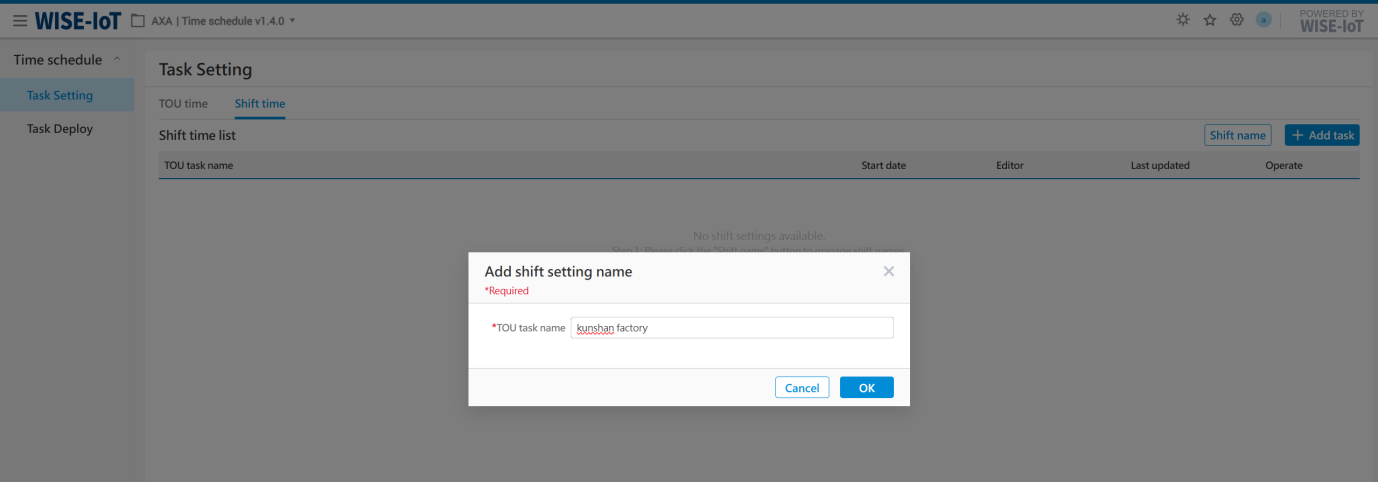The width and height of the screenshot is (1378, 482).
Task: Confirm the dialog with OK
Action: coord(866,388)
